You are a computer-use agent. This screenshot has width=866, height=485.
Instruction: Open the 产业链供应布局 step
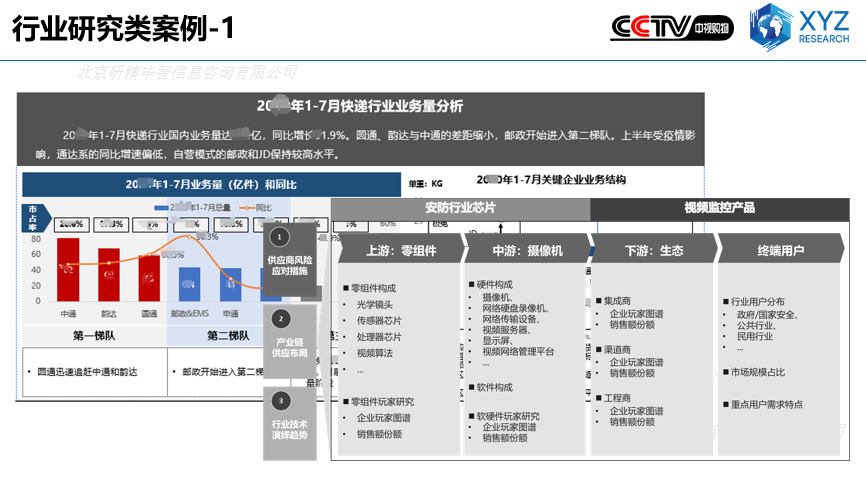[x=289, y=347]
